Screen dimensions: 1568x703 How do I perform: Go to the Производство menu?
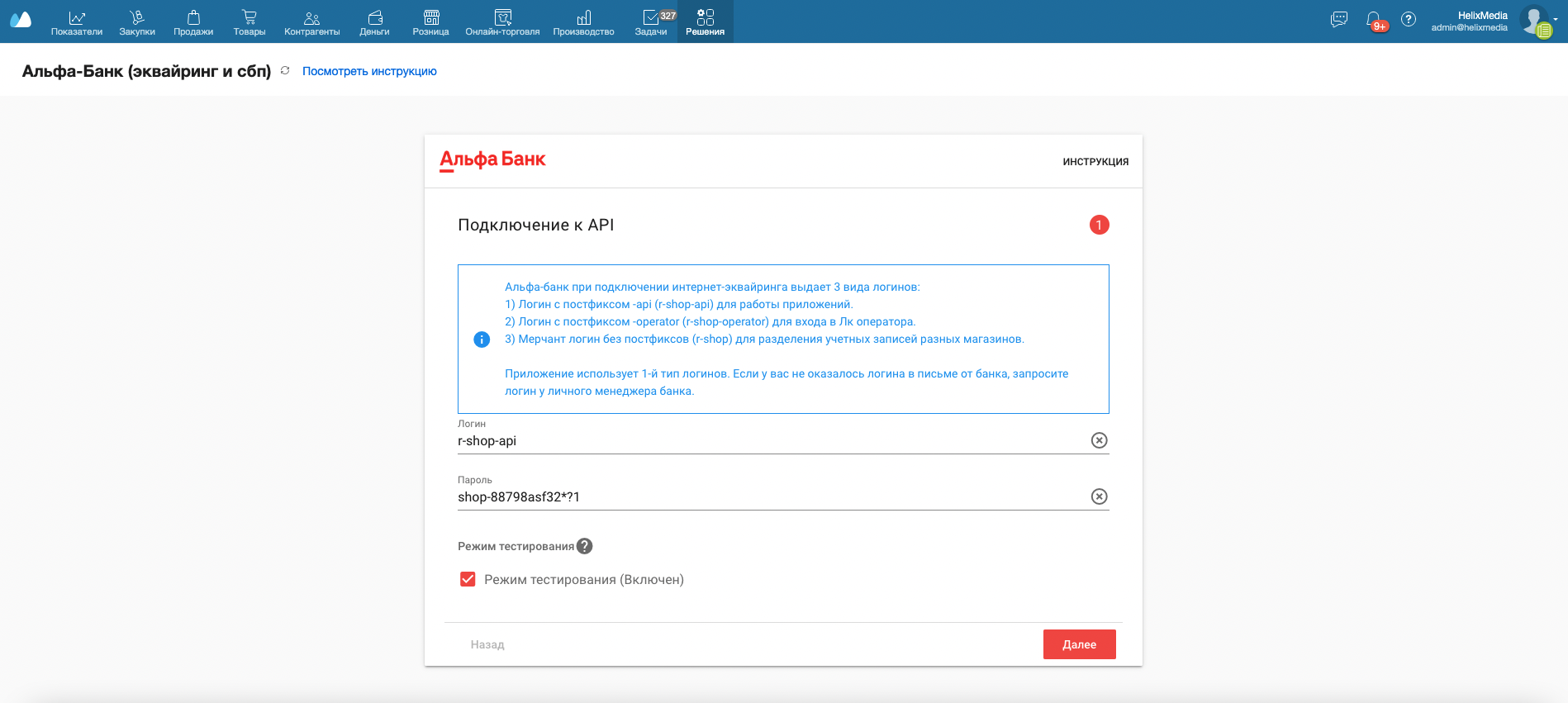pyautogui.click(x=584, y=22)
